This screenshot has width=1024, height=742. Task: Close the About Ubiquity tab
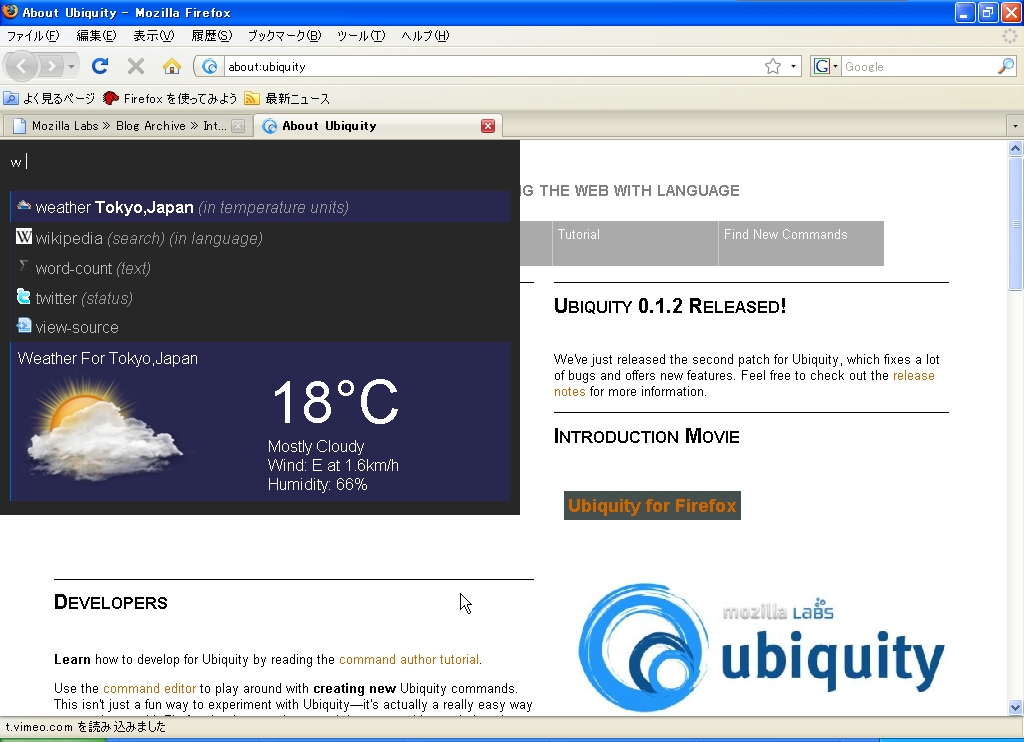[488, 126]
